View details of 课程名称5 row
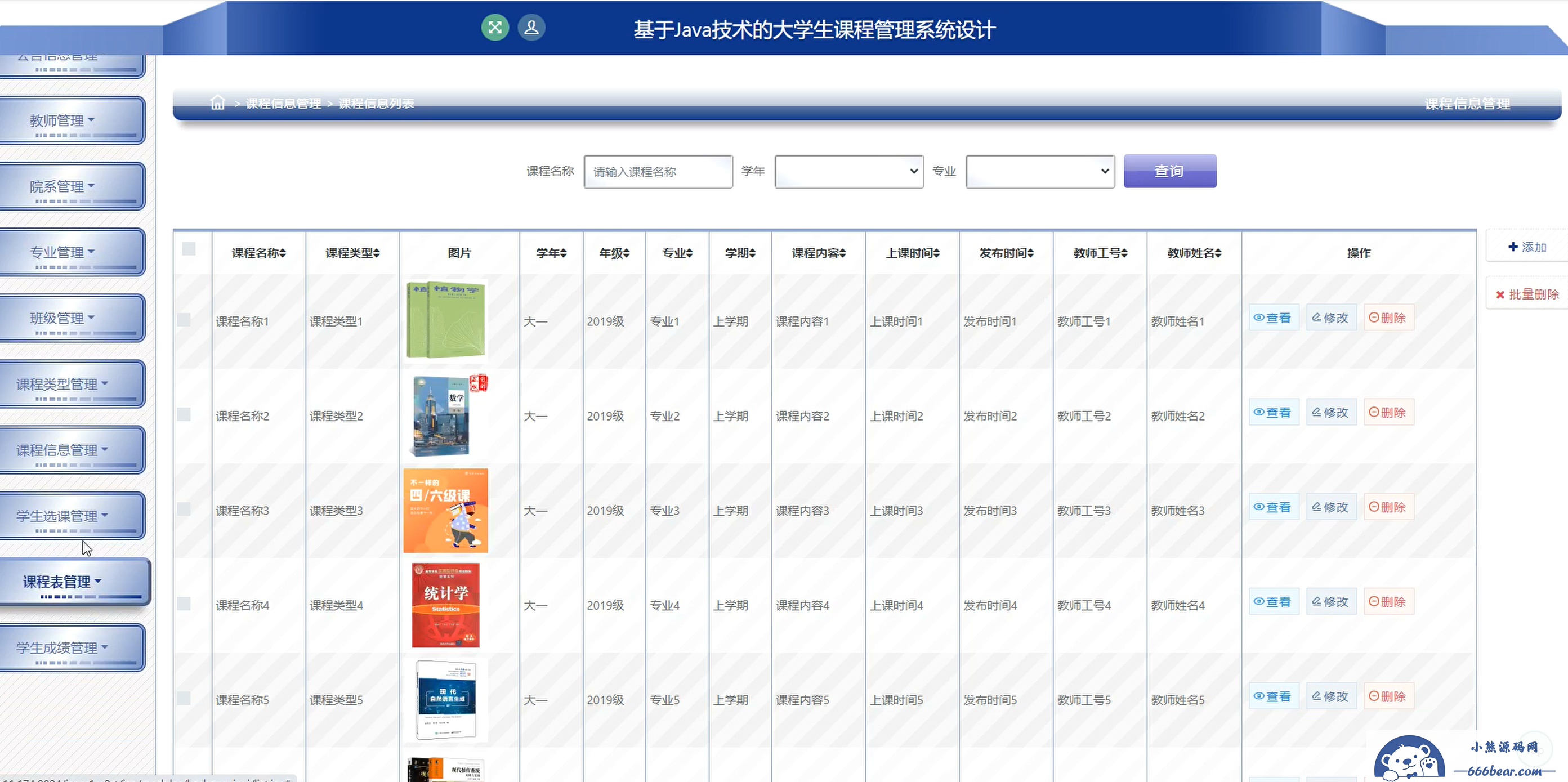The height and width of the screenshot is (782, 1568). (1274, 696)
